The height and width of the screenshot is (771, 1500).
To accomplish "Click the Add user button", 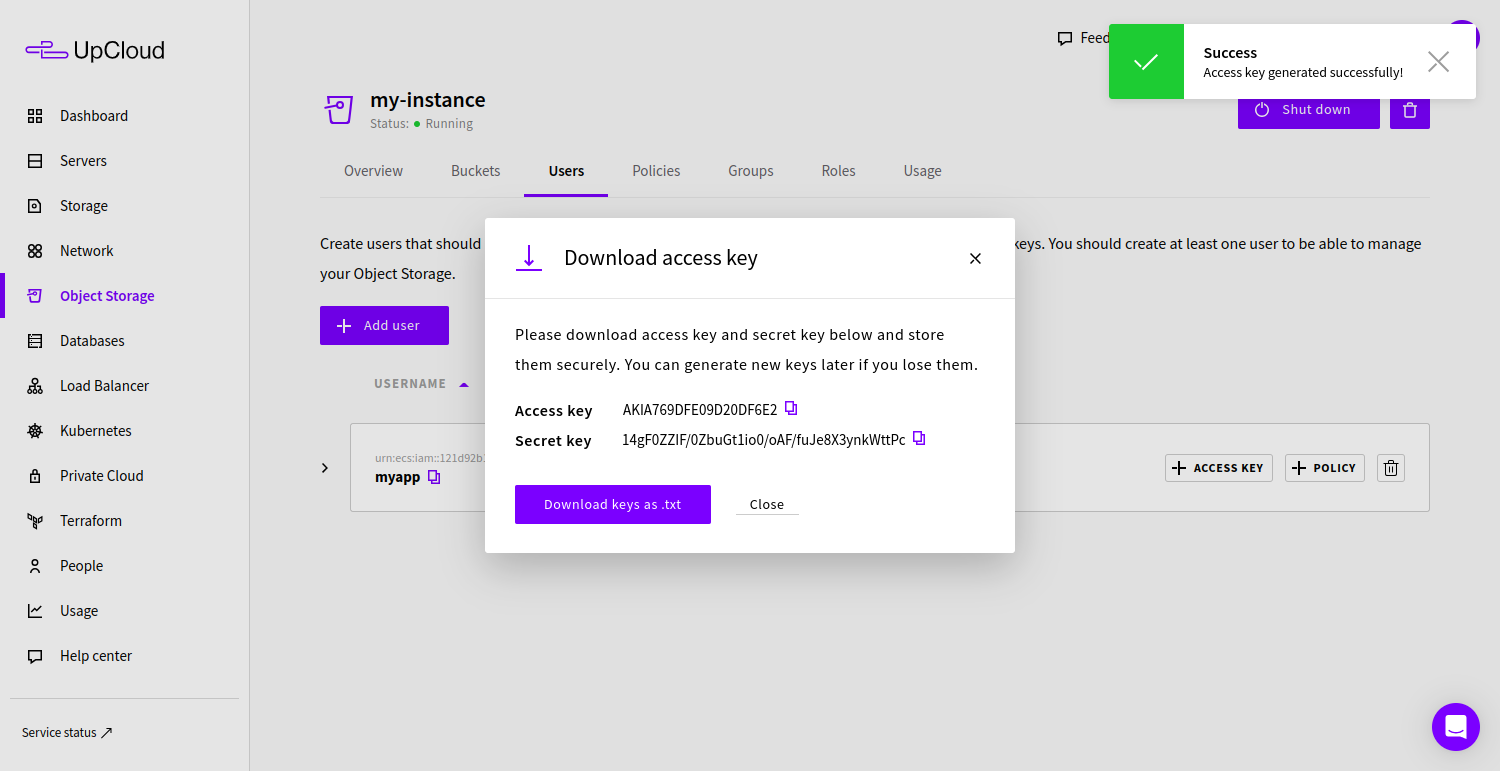I will point(384,326).
